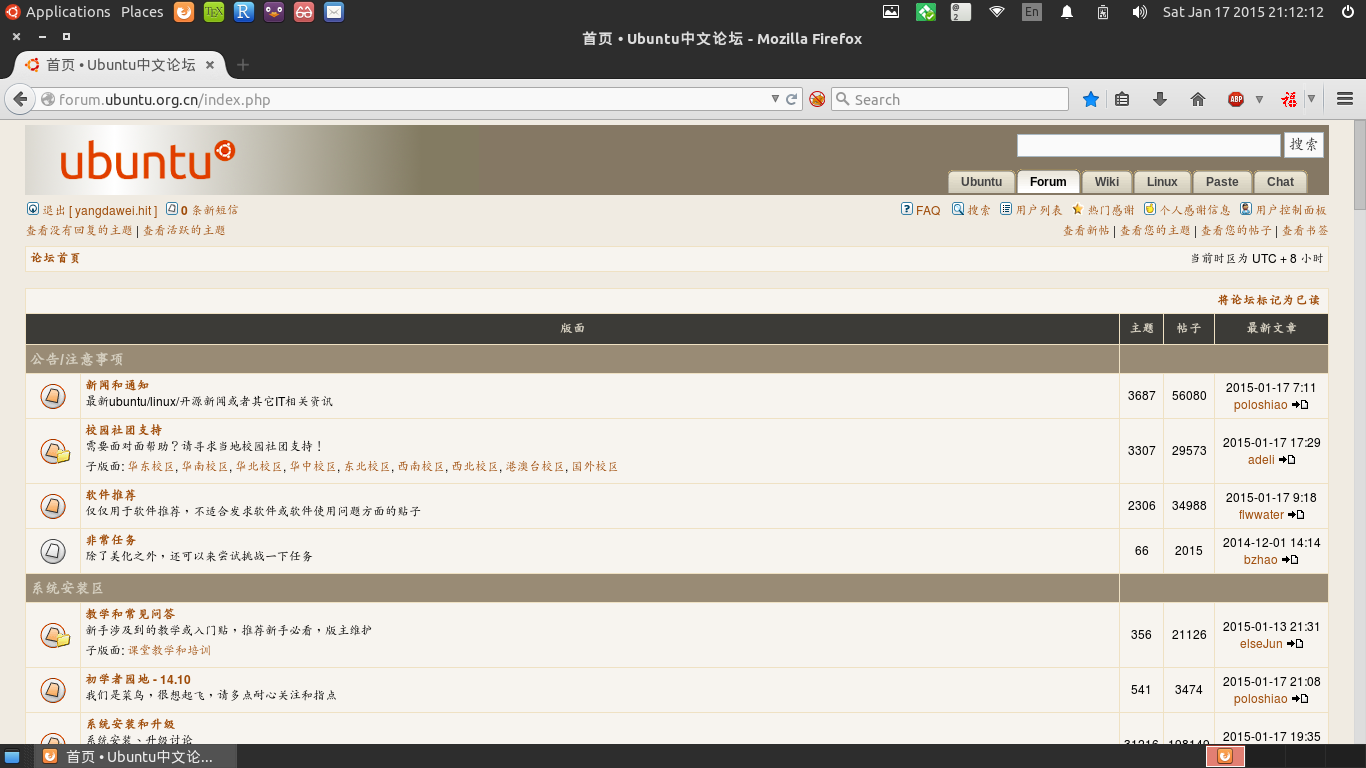Open the Places menu
The width and height of the screenshot is (1366, 768).
point(142,12)
